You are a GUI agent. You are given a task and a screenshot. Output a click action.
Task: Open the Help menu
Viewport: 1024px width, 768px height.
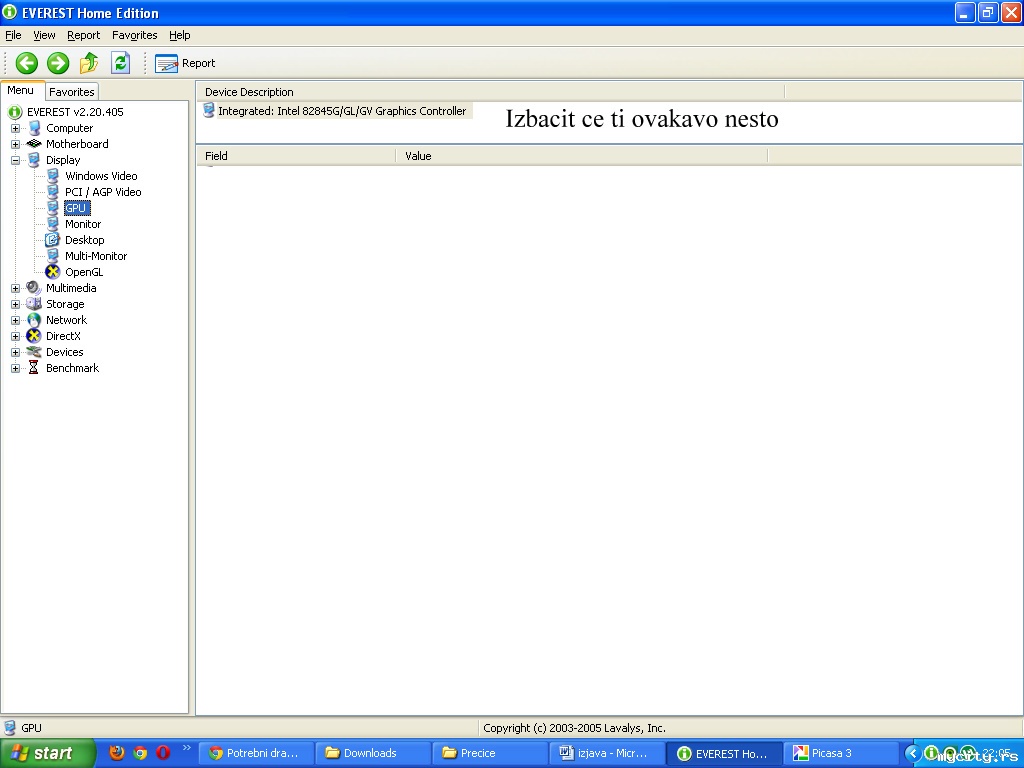click(180, 35)
